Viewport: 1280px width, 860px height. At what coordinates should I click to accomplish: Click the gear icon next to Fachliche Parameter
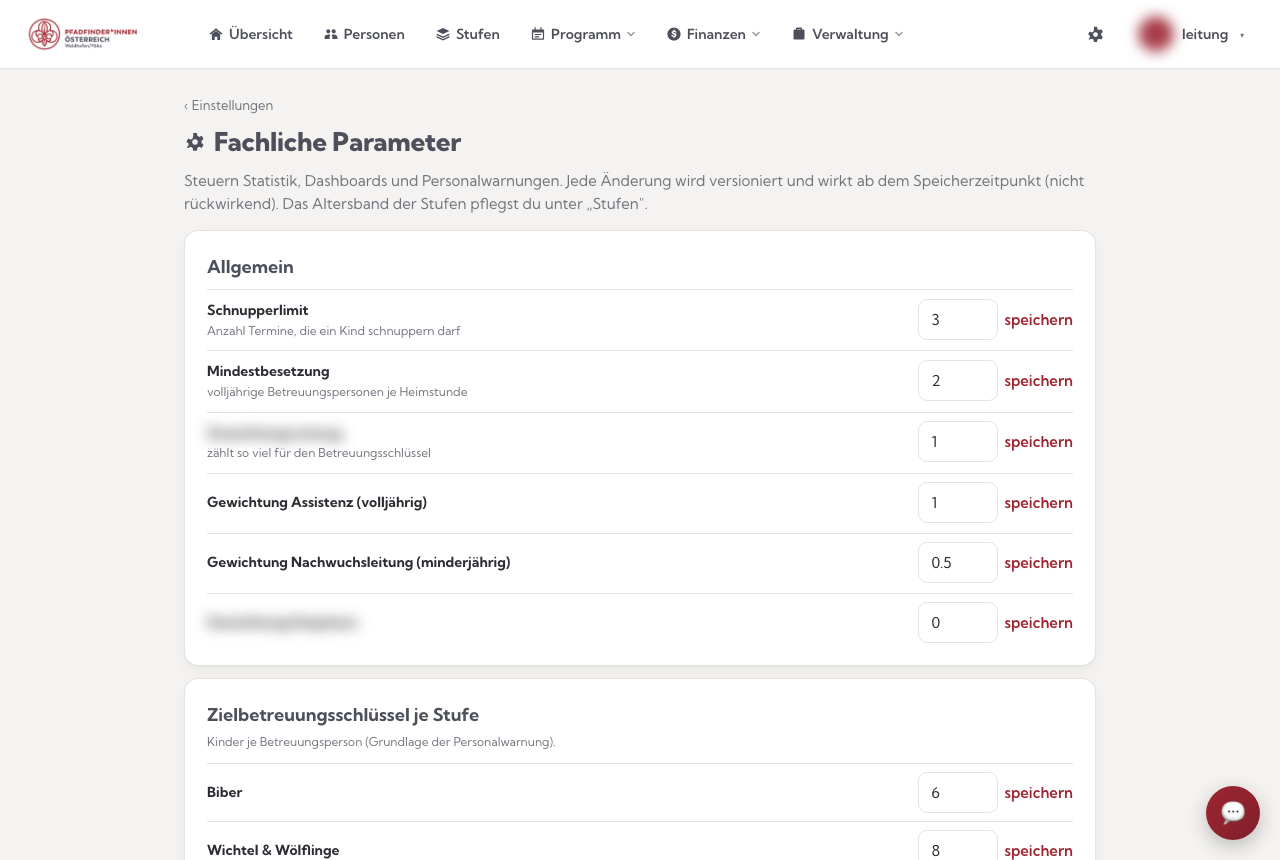pos(195,142)
